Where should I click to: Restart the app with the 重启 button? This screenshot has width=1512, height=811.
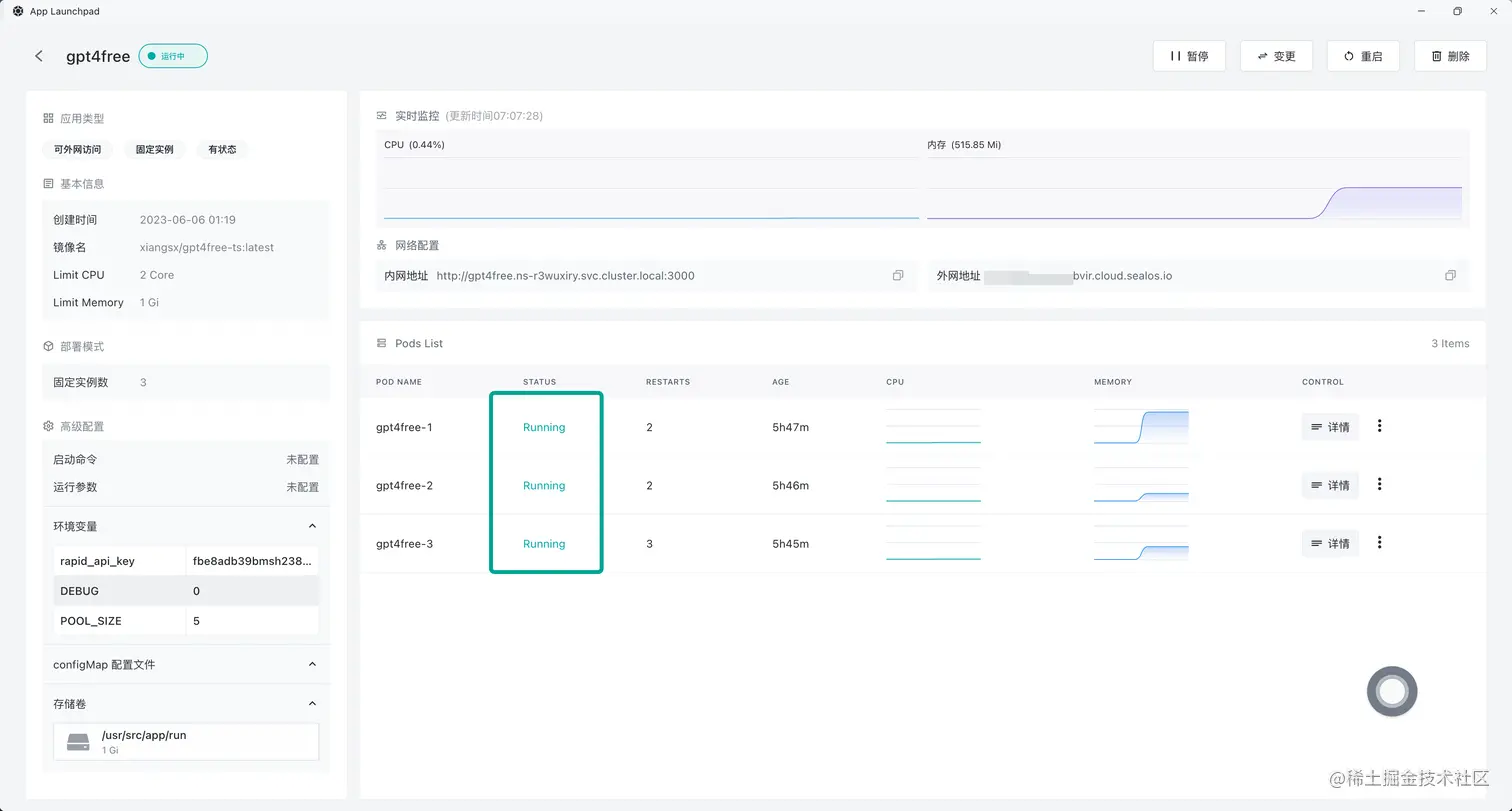point(1363,56)
